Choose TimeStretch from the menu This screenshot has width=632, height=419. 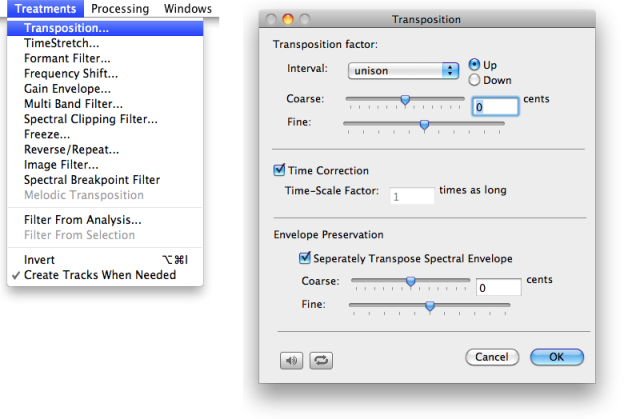(x=62, y=44)
